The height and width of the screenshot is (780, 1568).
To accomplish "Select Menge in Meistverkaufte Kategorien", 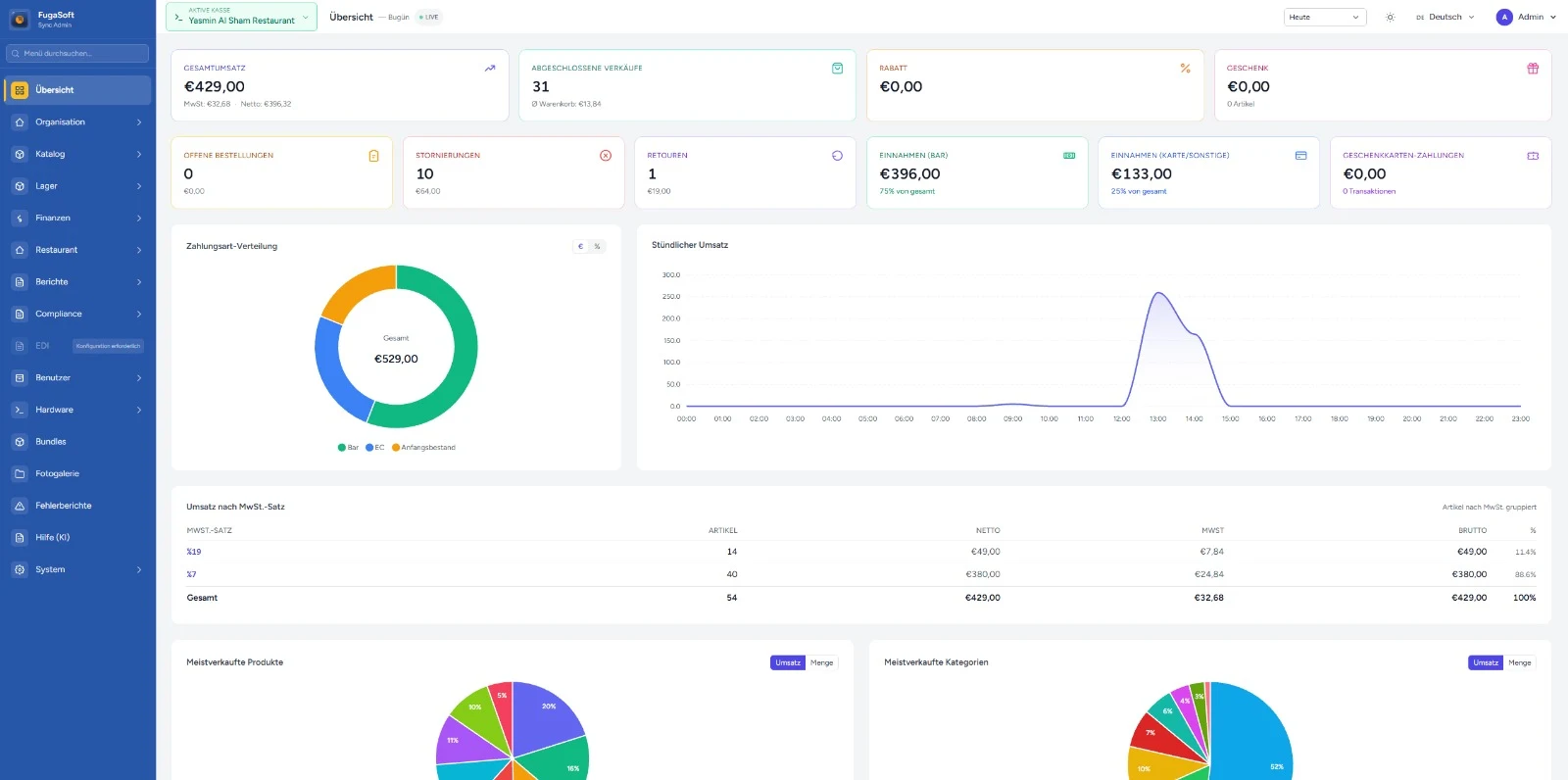I will point(1519,663).
